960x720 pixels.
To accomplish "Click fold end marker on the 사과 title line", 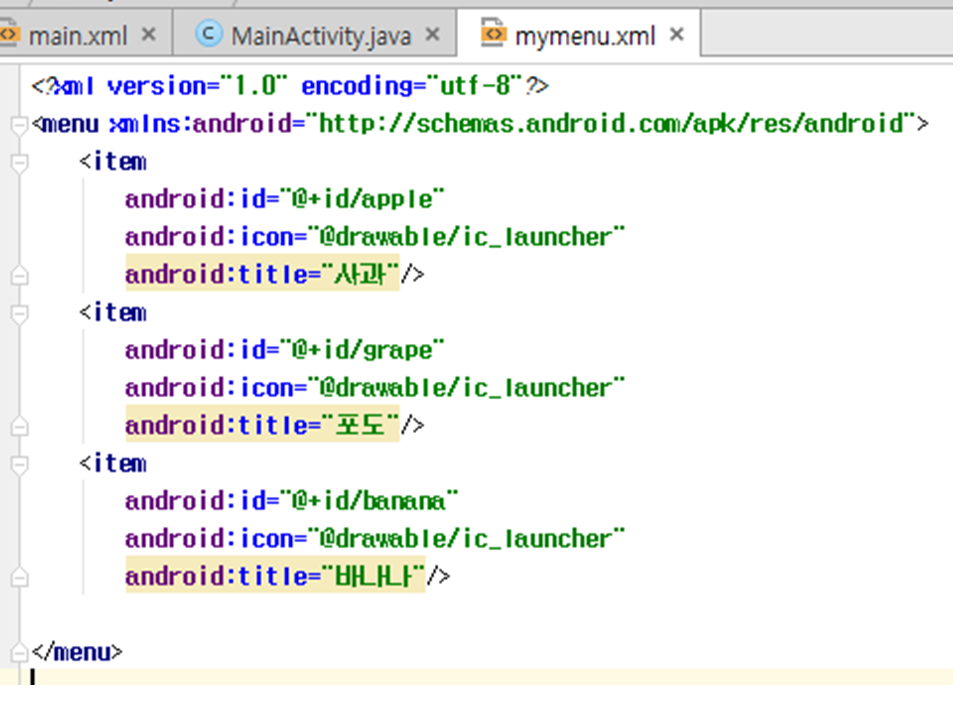I will point(17,275).
